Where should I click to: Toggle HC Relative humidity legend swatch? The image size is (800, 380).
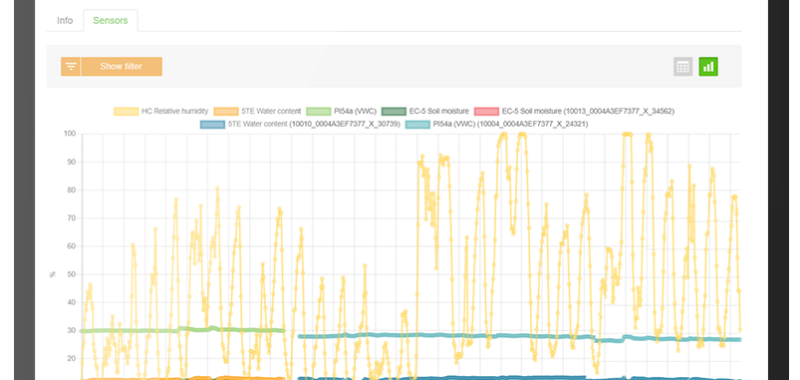coord(126,111)
